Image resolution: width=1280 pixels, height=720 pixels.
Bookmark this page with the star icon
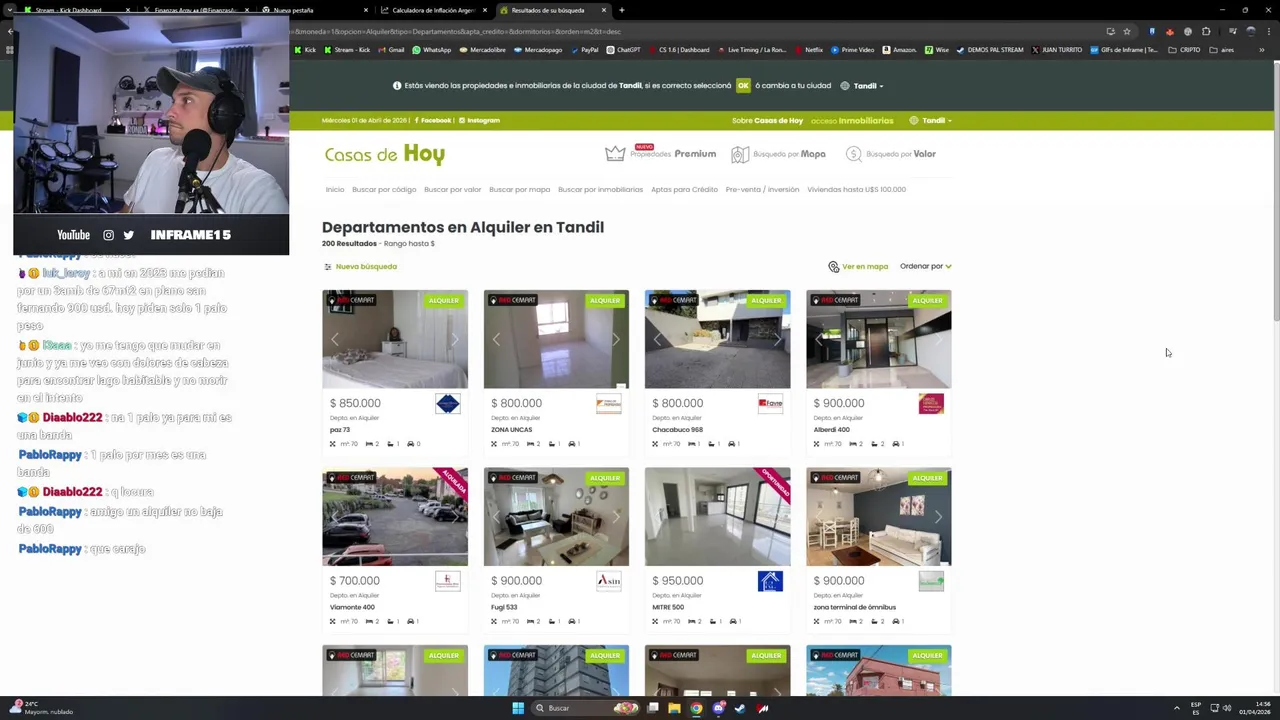coord(1127,31)
